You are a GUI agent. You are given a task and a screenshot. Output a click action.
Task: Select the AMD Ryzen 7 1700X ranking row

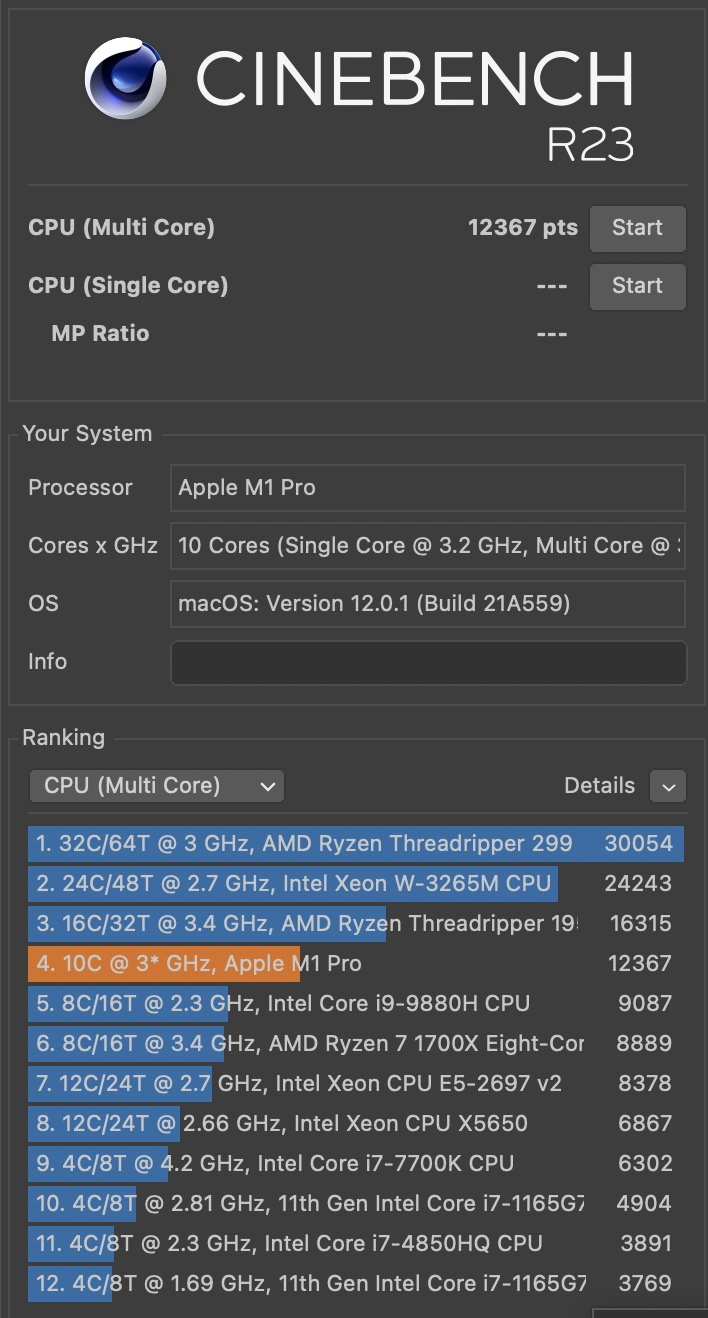click(356, 1043)
